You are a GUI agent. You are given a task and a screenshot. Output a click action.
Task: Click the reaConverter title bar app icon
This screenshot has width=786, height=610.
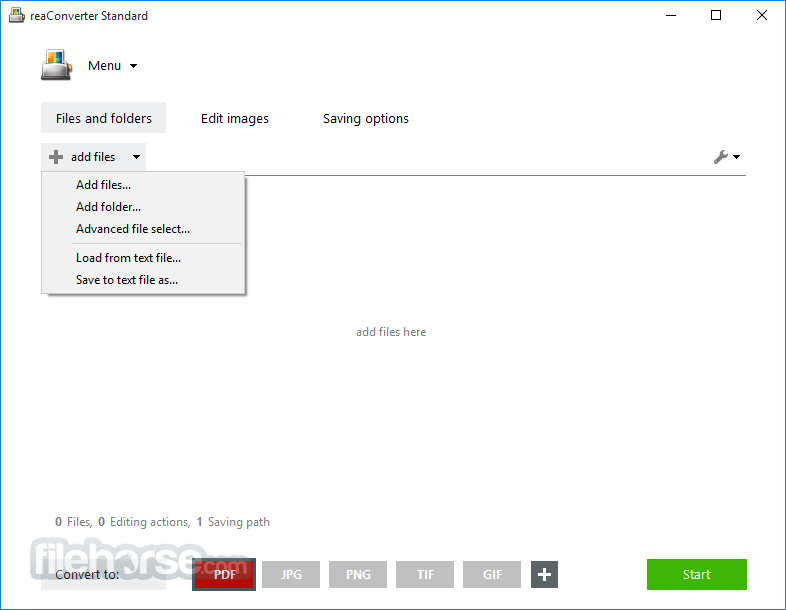point(17,16)
